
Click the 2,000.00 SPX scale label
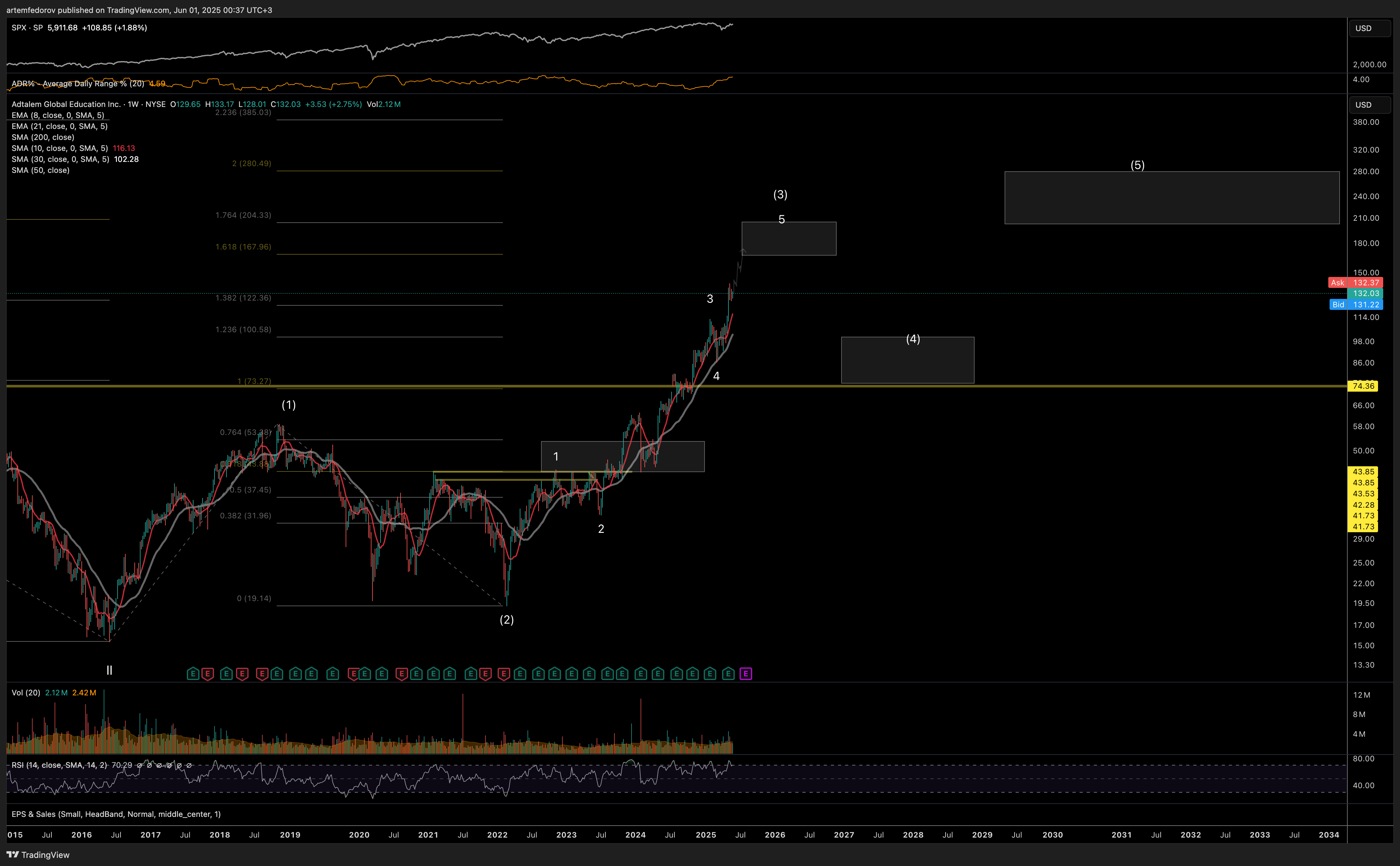click(1369, 65)
